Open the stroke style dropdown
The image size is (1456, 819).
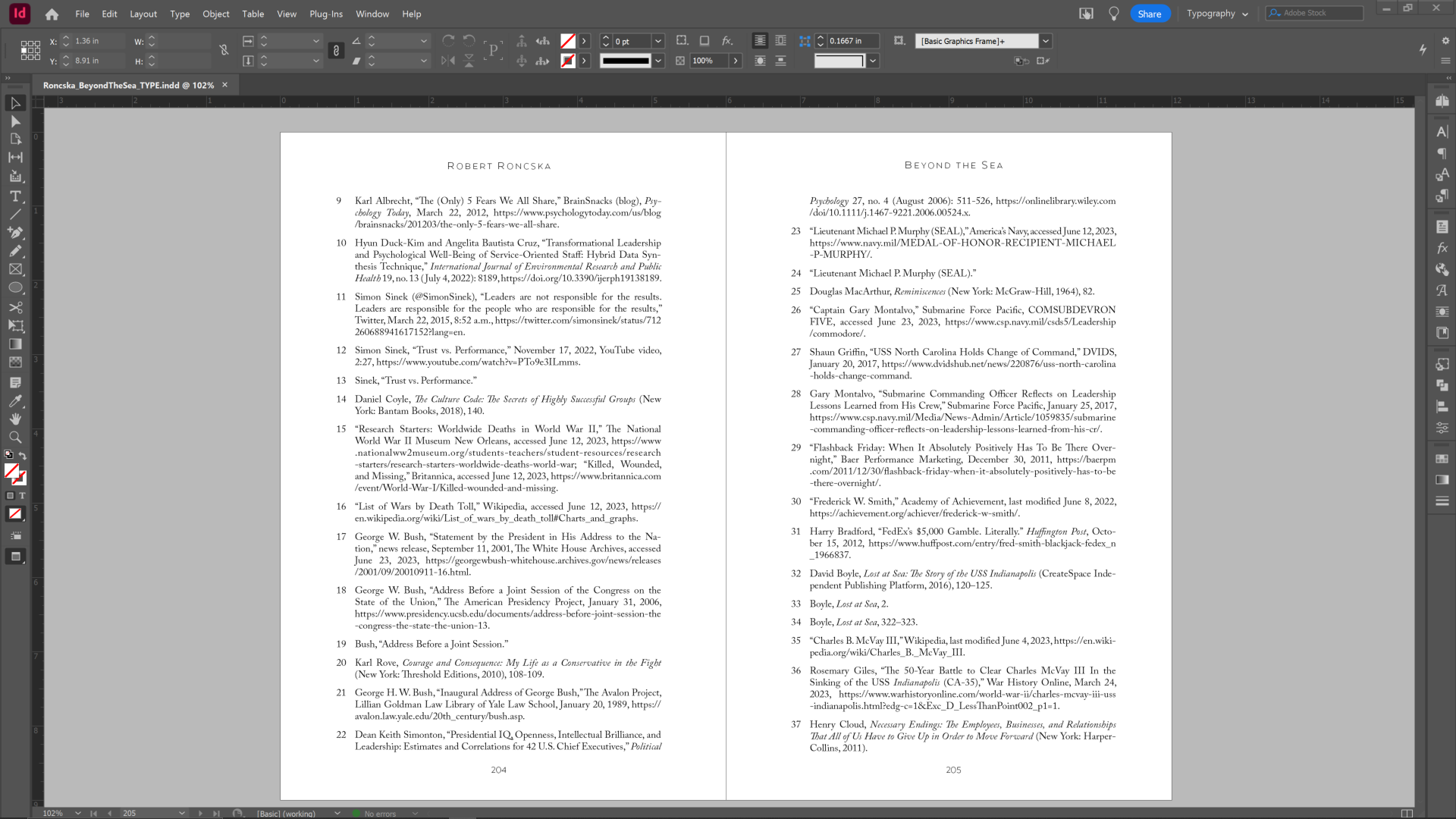(658, 61)
